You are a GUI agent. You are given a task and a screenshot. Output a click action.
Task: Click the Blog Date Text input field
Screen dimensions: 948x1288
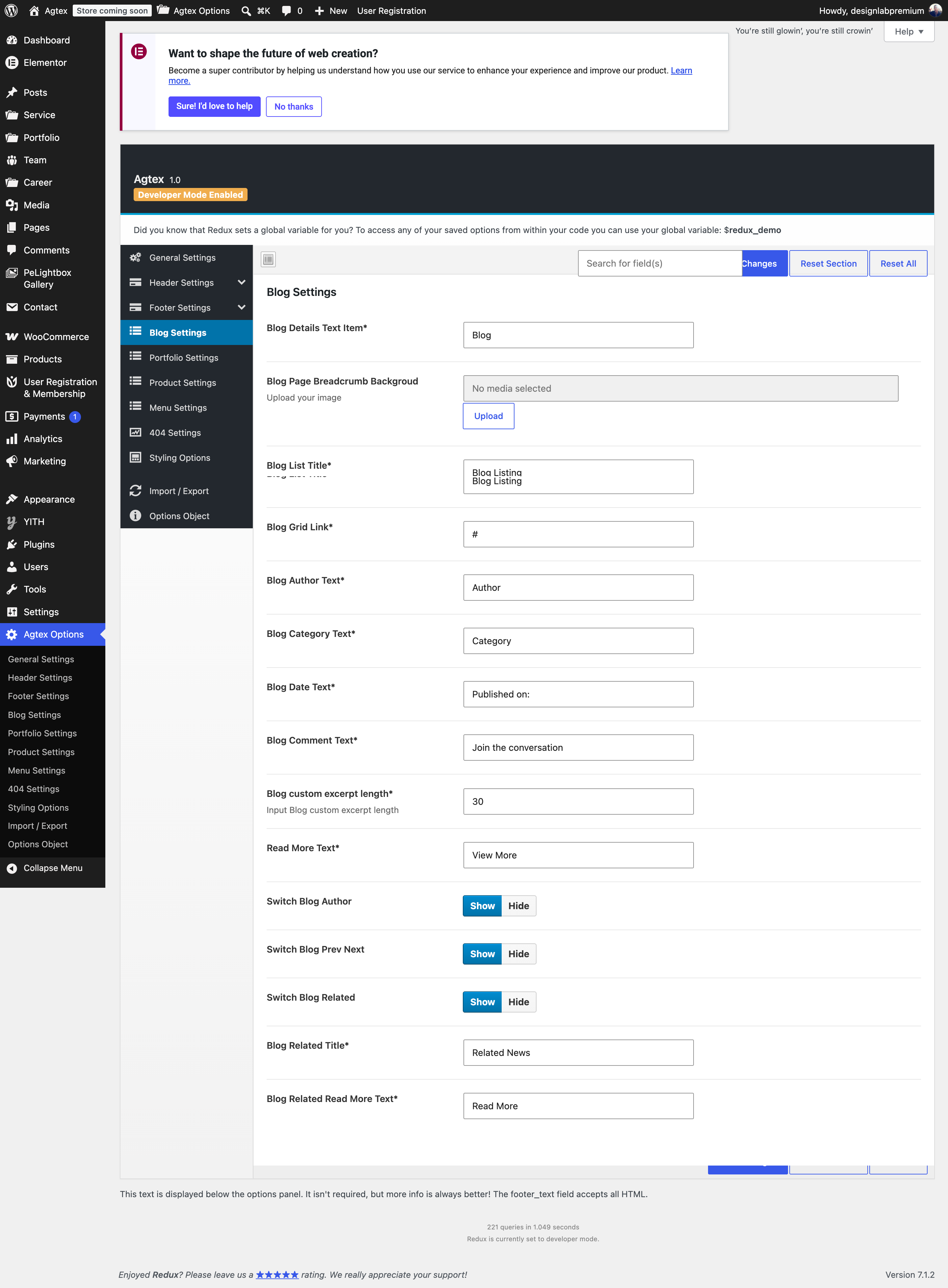coord(578,694)
